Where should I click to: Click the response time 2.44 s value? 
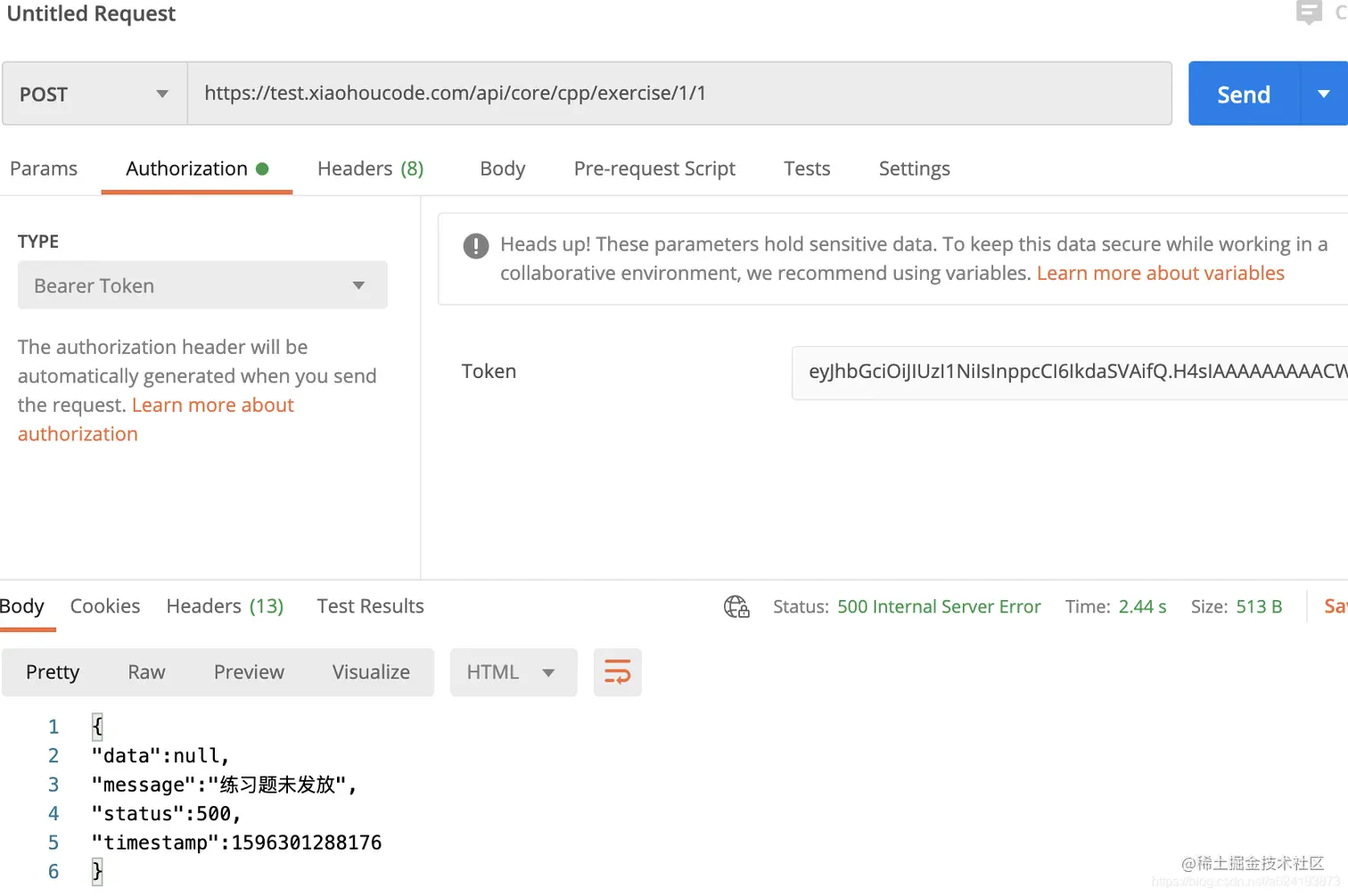pos(1142,606)
